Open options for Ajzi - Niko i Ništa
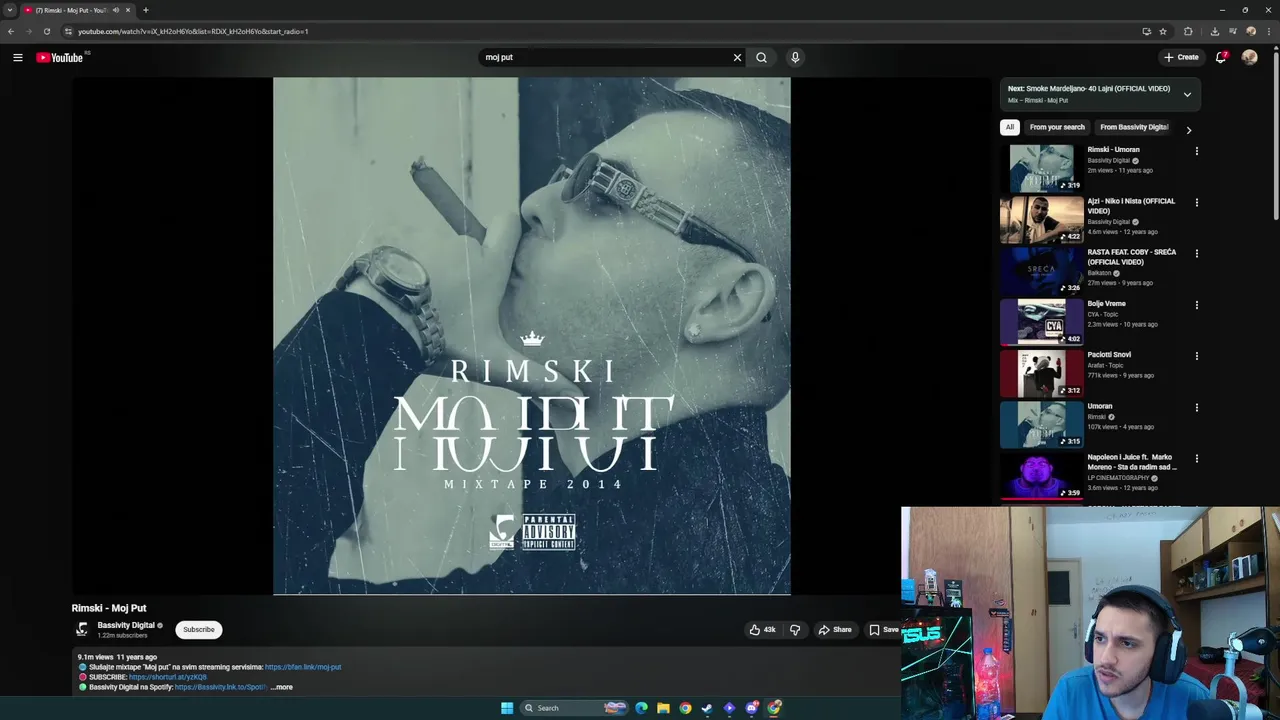 click(x=1196, y=202)
